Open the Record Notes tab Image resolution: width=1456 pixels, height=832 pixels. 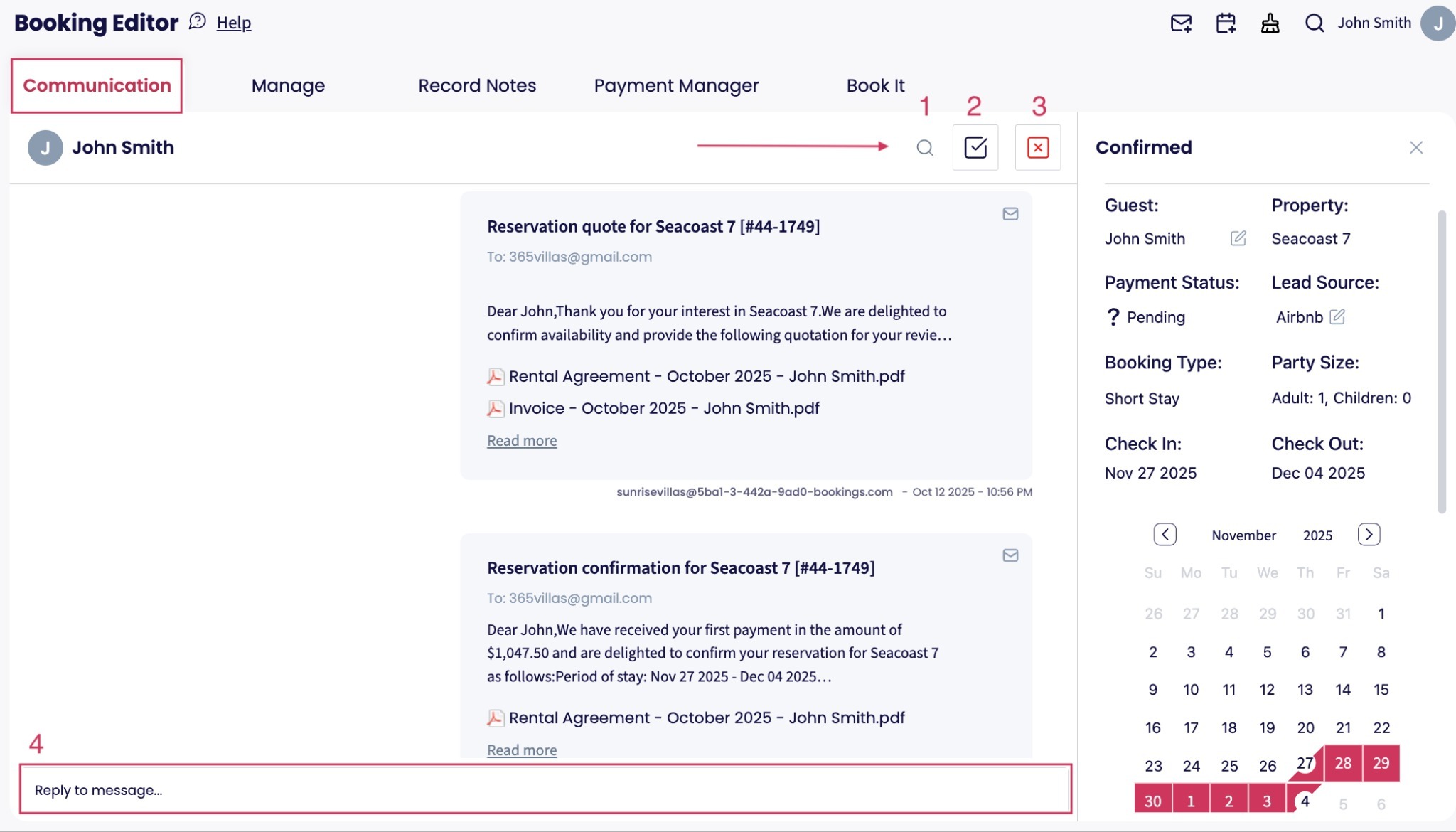477,85
